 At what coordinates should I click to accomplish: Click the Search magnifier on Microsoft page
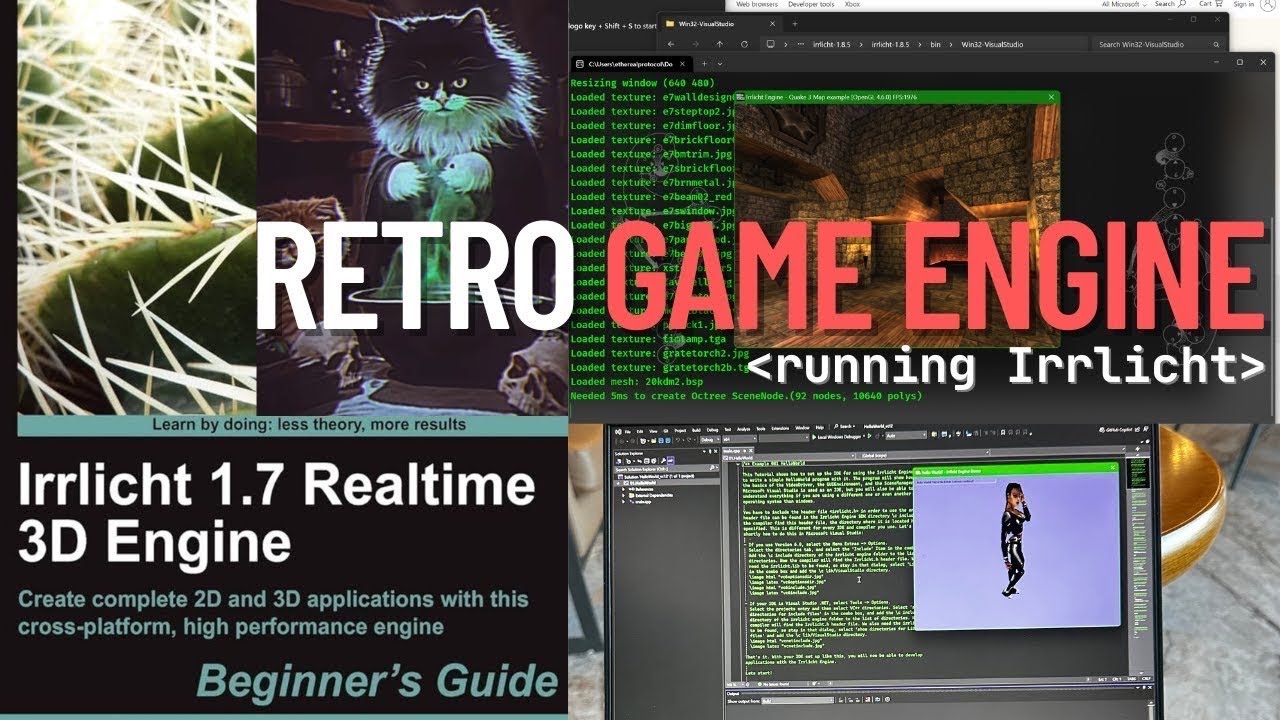click(x=1182, y=4)
